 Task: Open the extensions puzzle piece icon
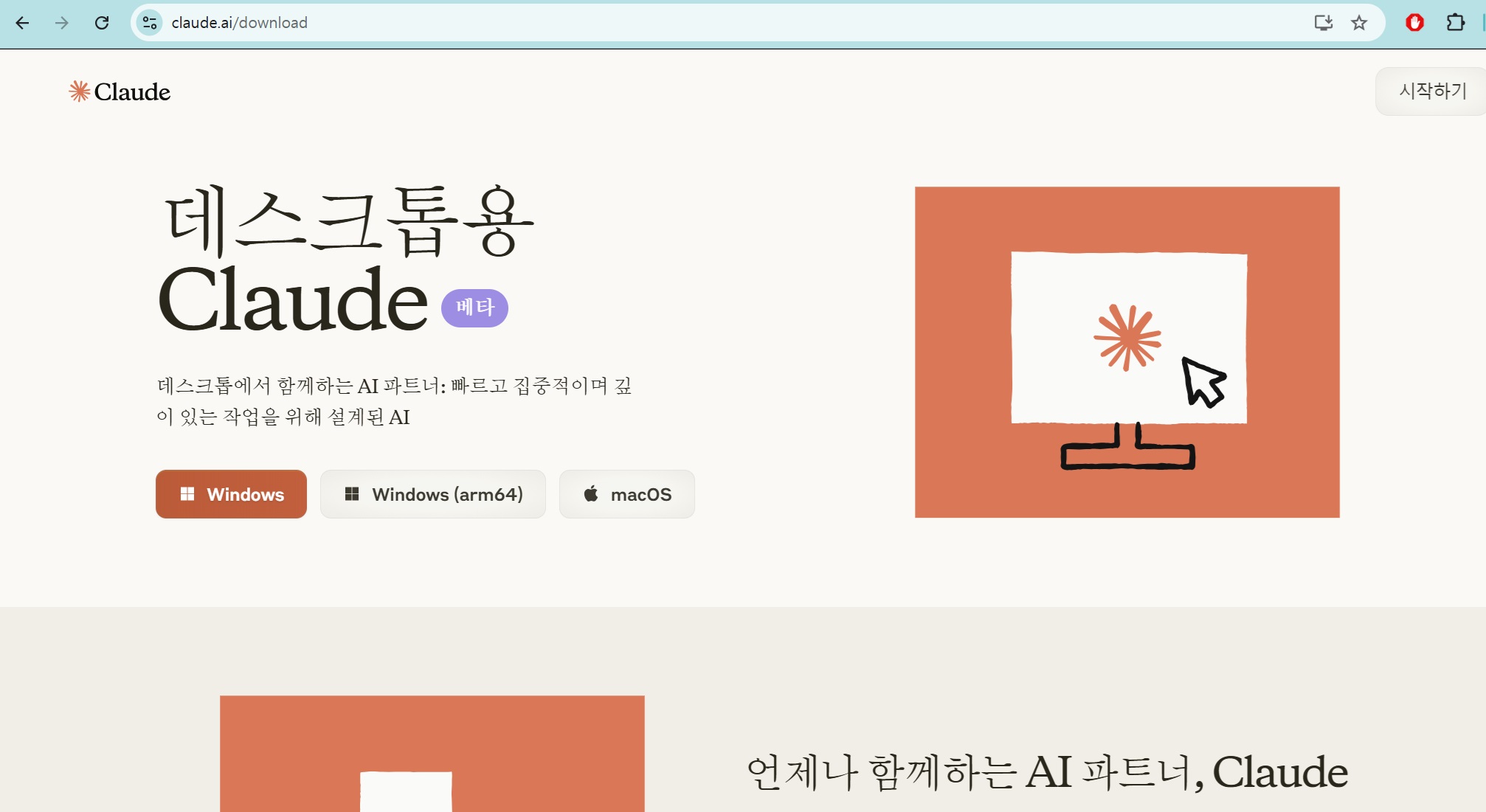(x=1455, y=23)
